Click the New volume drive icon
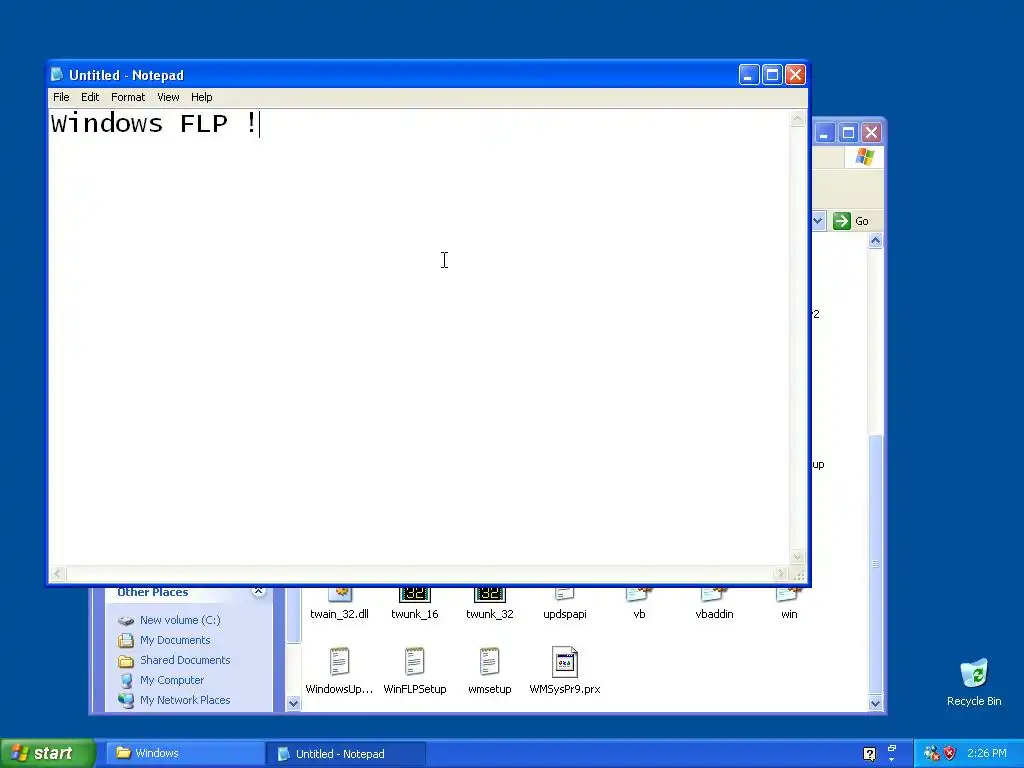The image size is (1024, 768). click(x=126, y=620)
